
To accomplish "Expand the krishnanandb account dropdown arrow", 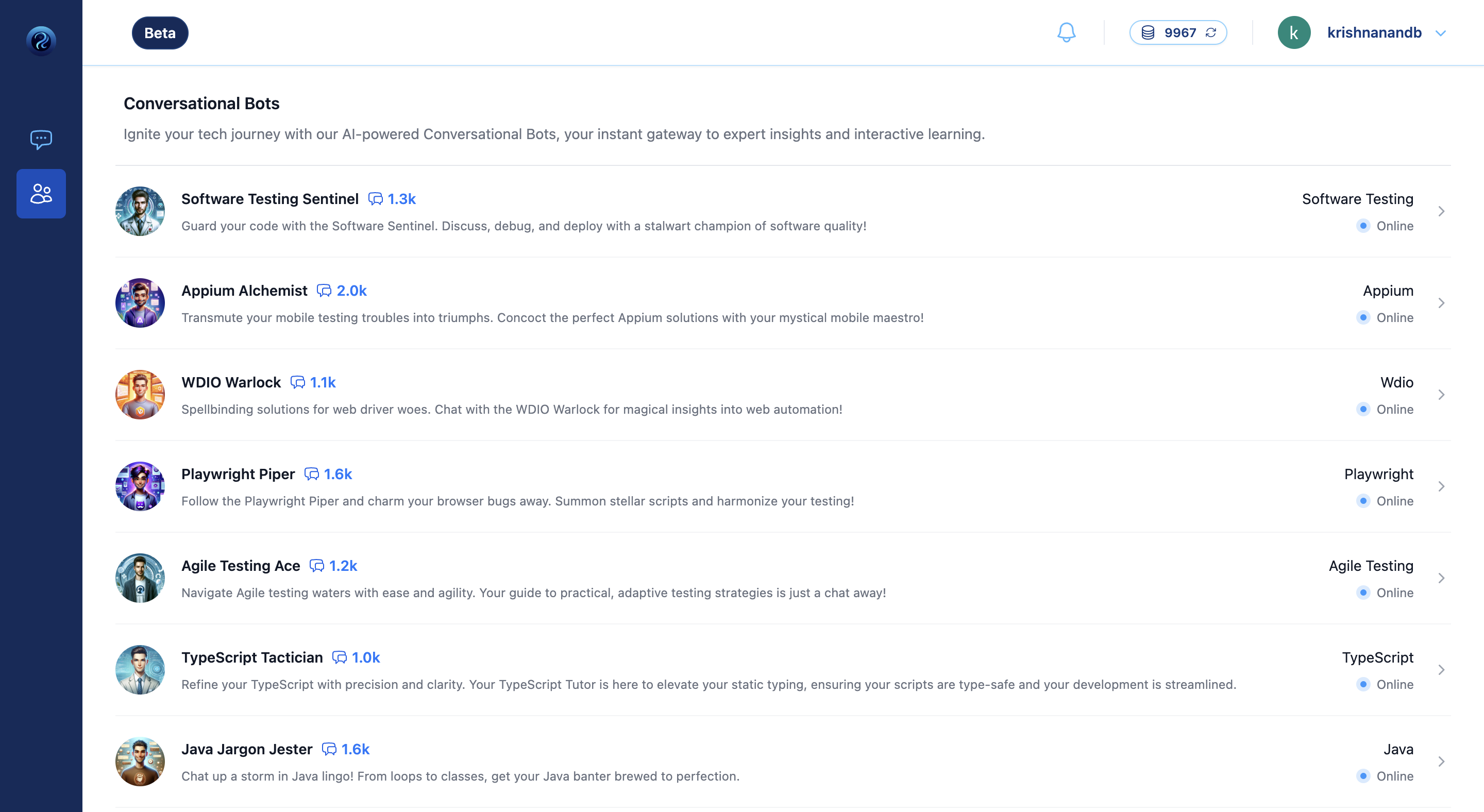I will point(1440,33).
